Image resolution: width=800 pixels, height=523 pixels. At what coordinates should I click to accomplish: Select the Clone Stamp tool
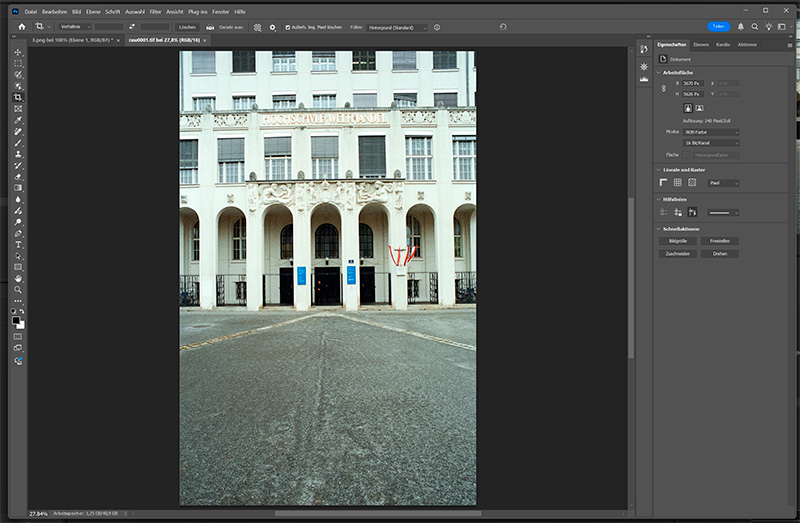(18, 154)
